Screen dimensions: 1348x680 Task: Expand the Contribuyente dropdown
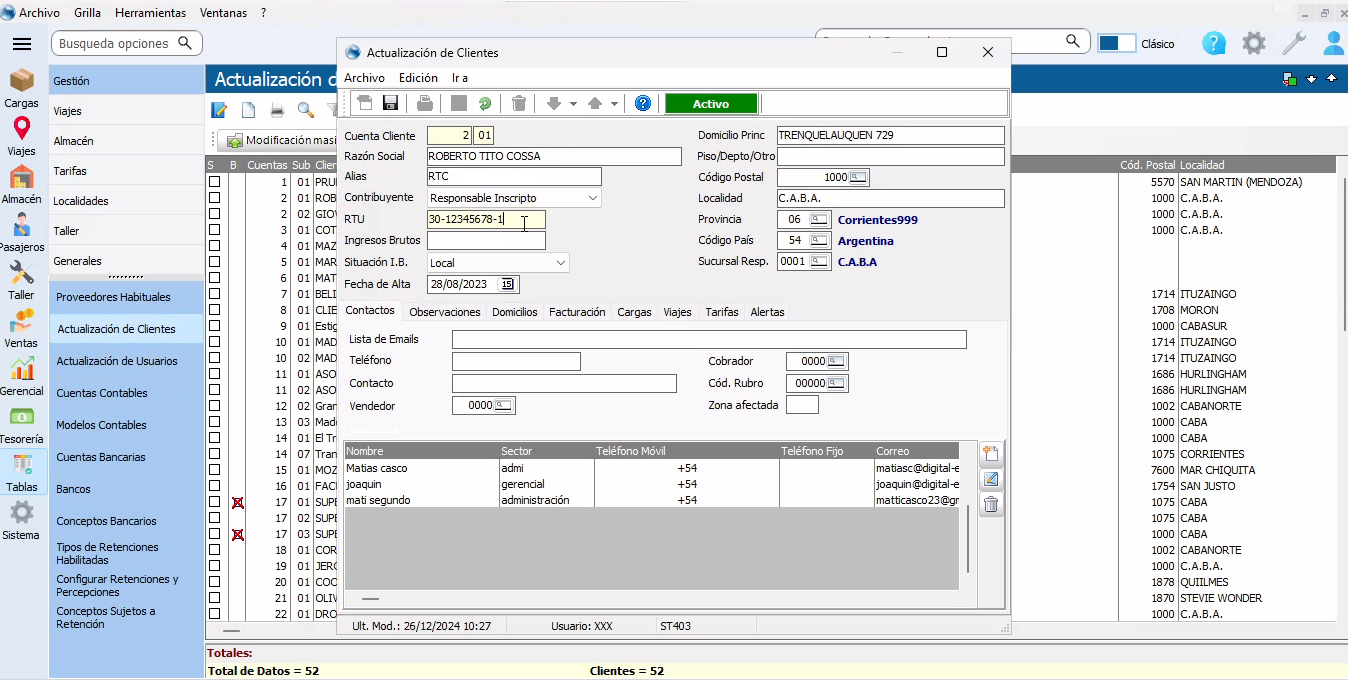[592, 198]
